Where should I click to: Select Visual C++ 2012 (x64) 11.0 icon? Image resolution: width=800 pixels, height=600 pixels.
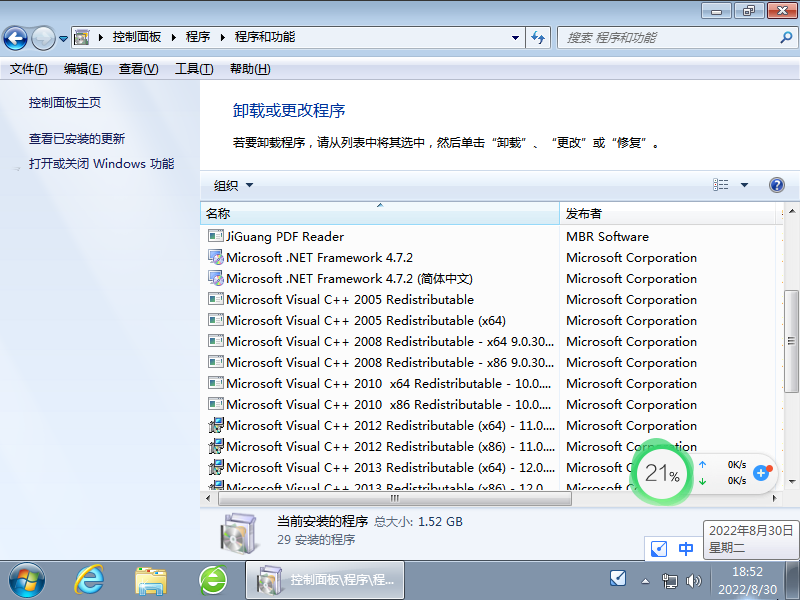(x=216, y=425)
